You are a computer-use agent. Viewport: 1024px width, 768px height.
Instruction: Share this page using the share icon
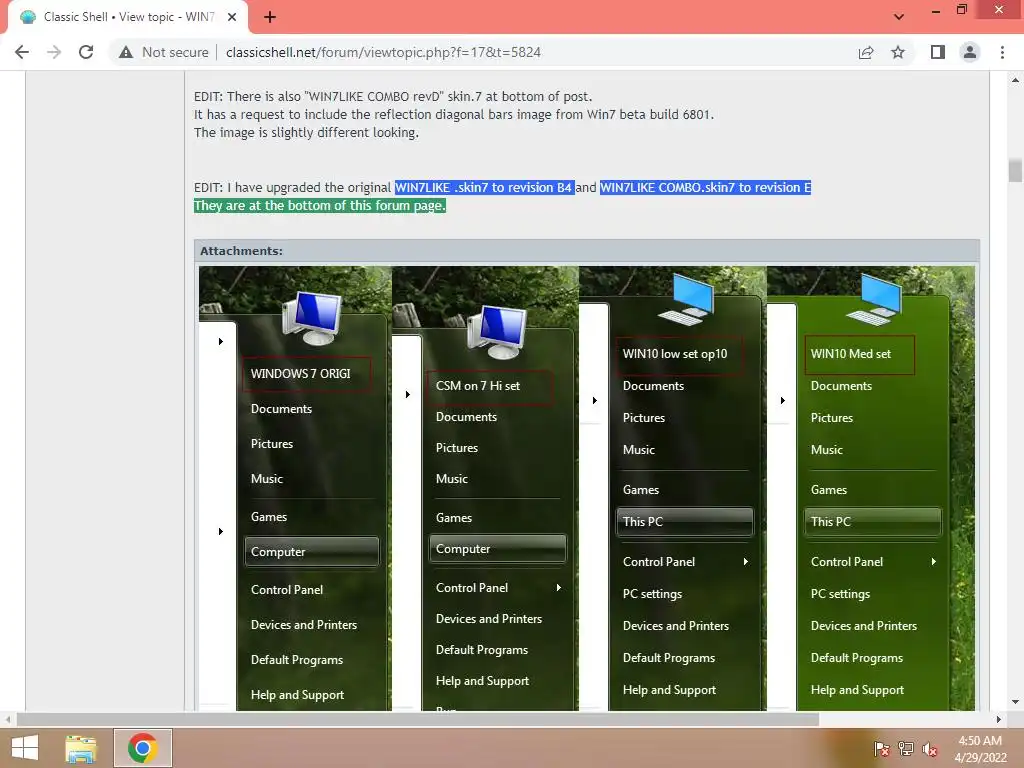[866, 52]
